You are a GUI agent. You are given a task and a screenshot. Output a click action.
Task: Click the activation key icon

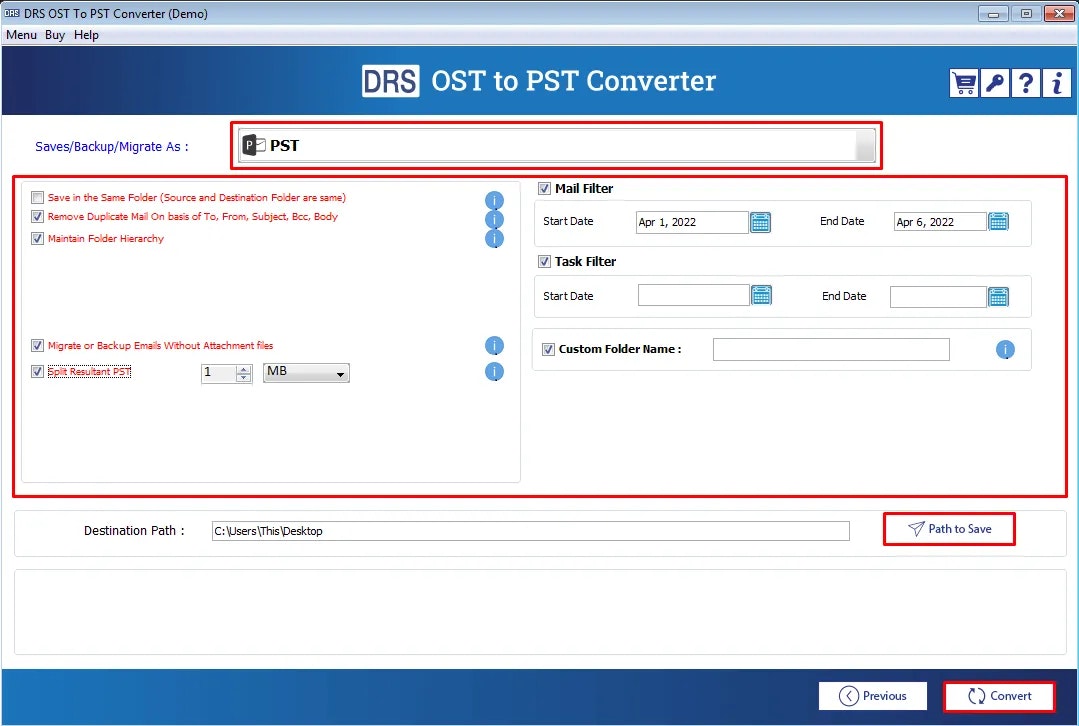pyautogui.click(x=994, y=83)
